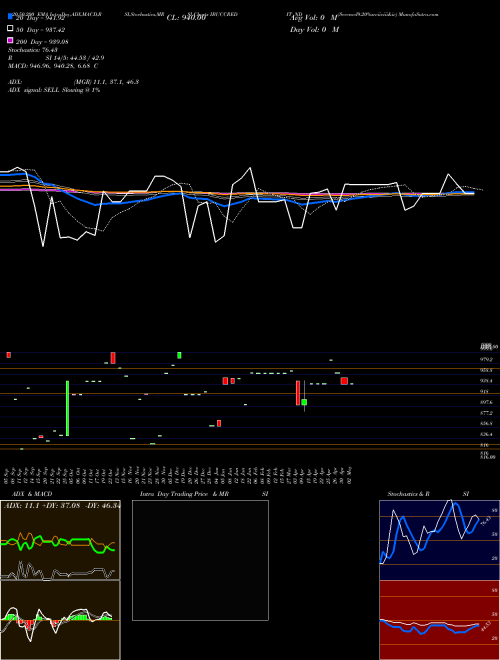Select the '50 Day - 937.42' legend text
500x660 pixels.
[x=40, y=30]
